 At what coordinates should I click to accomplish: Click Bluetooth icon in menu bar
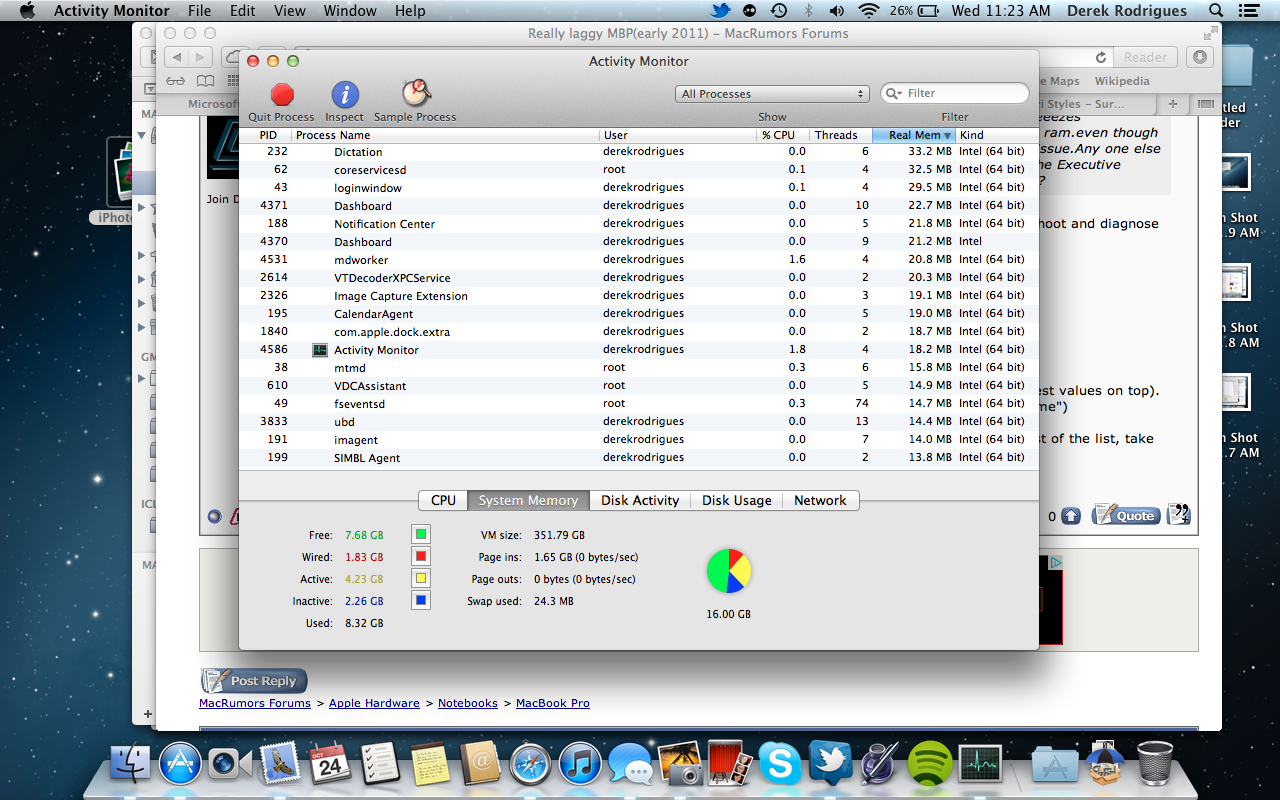(x=808, y=11)
